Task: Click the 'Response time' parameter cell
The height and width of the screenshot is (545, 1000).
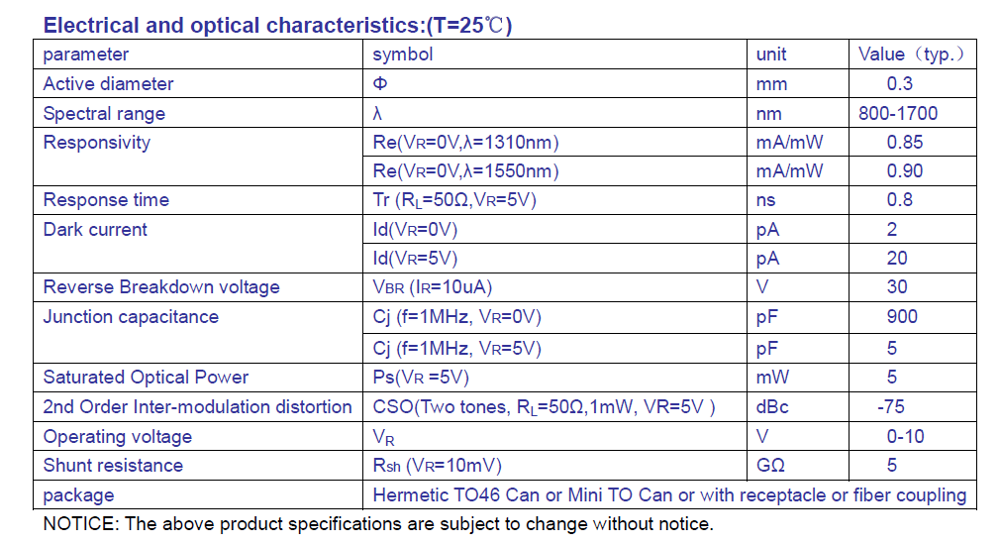Action: (x=106, y=200)
